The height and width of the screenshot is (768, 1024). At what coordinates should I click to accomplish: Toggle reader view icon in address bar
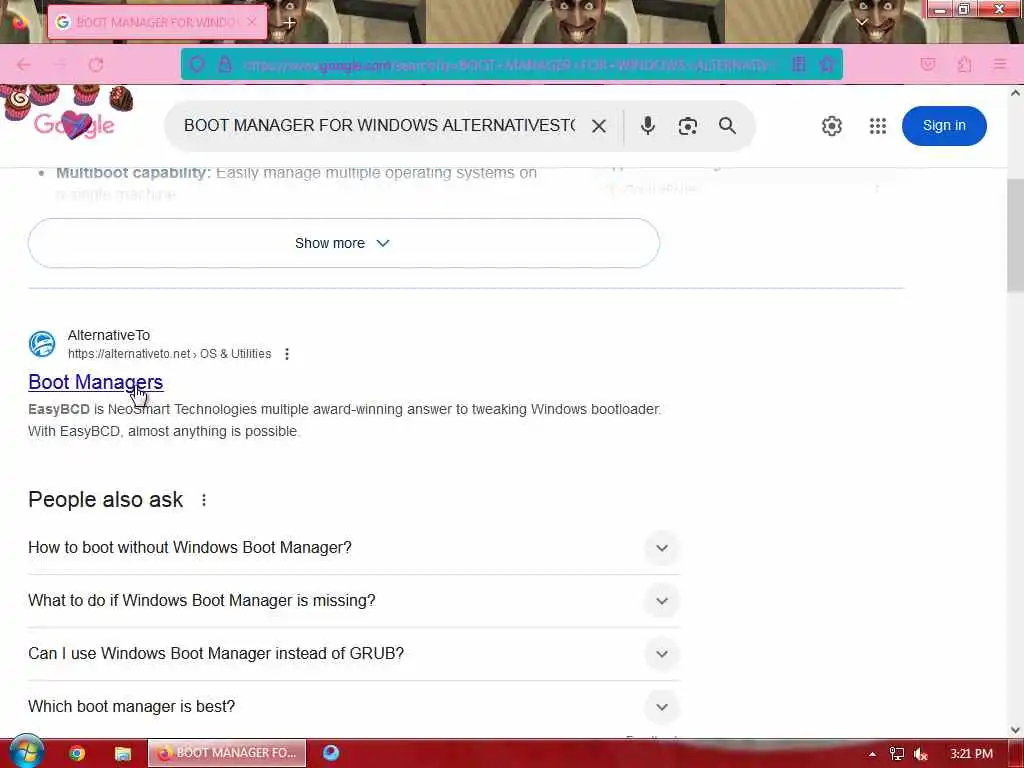coord(798,64)
